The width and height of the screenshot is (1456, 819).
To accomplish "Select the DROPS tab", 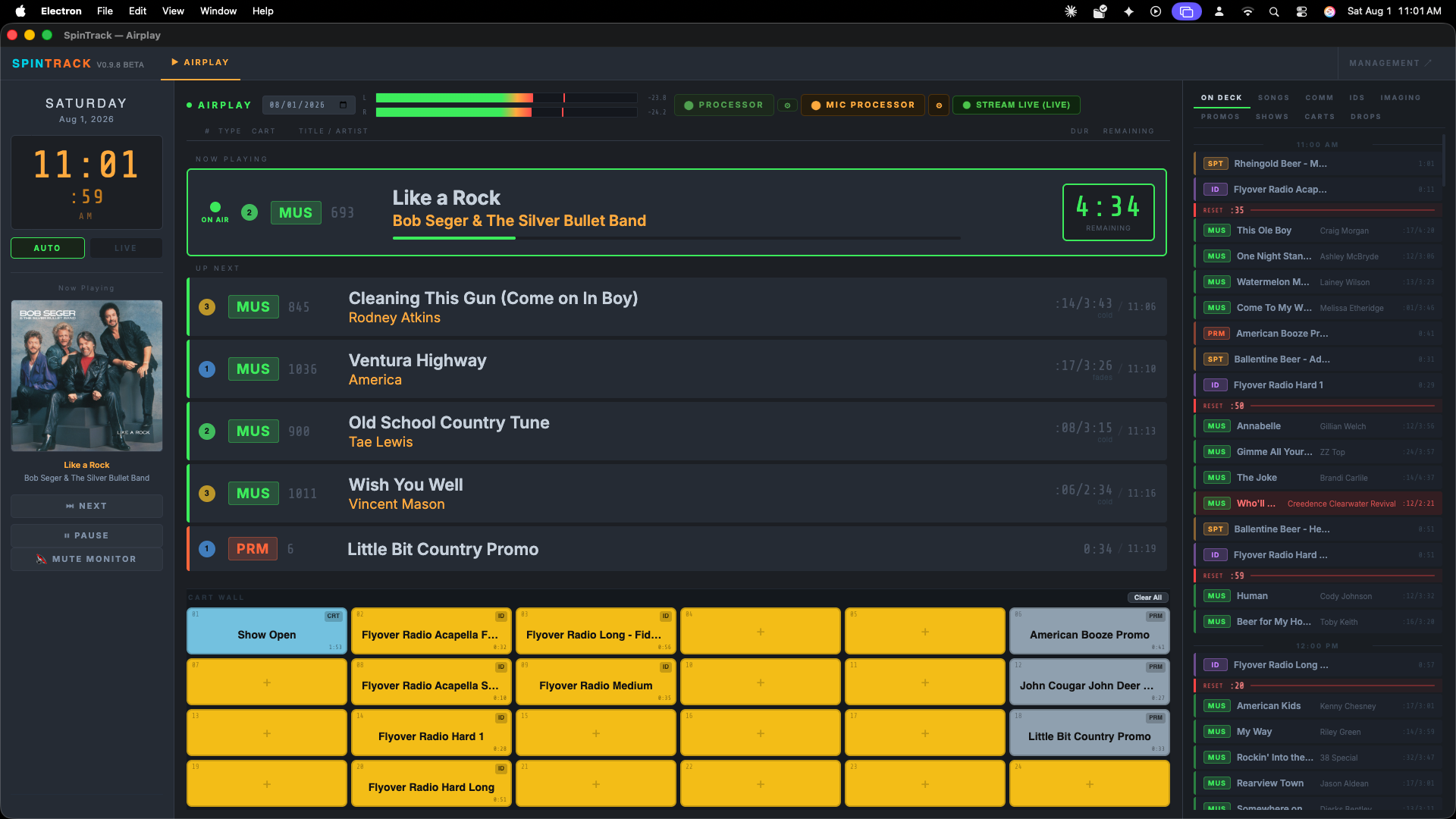I will click(1365, 117).
